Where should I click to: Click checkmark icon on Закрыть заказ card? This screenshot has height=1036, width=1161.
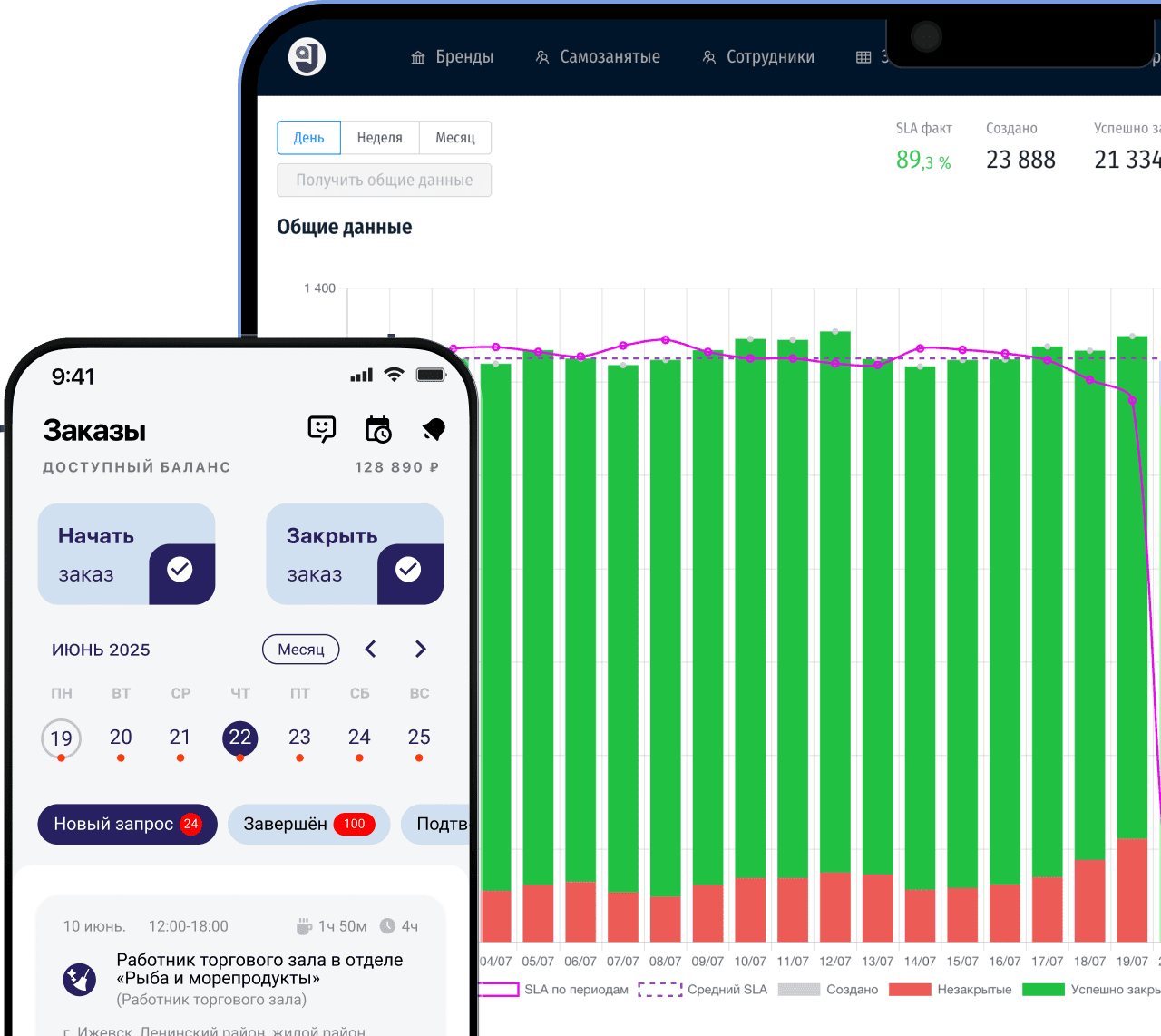[409, 569]
